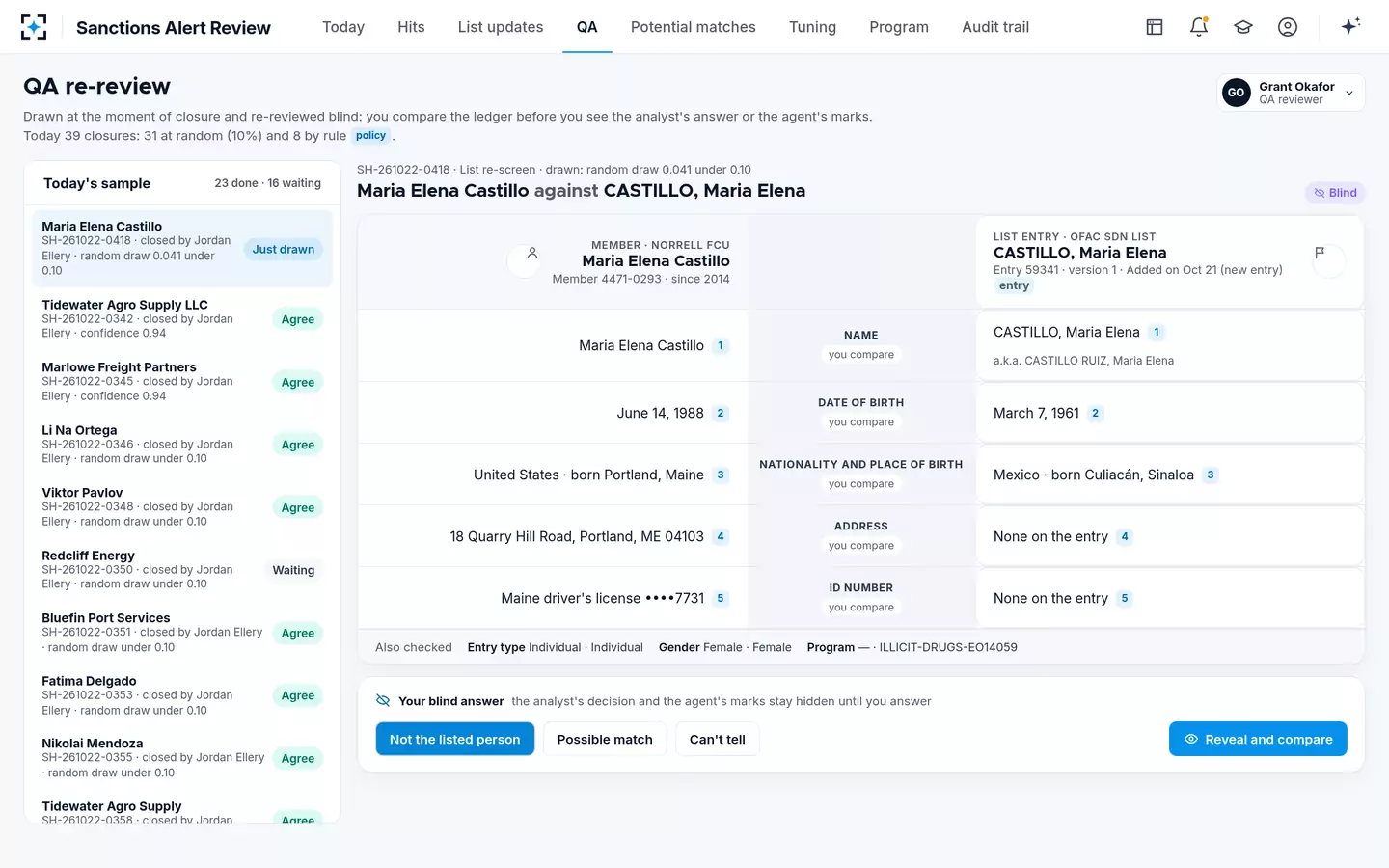Switch to the Hits tab
The width and height of the screenshot is (1389, 868).
pos(411,27)
